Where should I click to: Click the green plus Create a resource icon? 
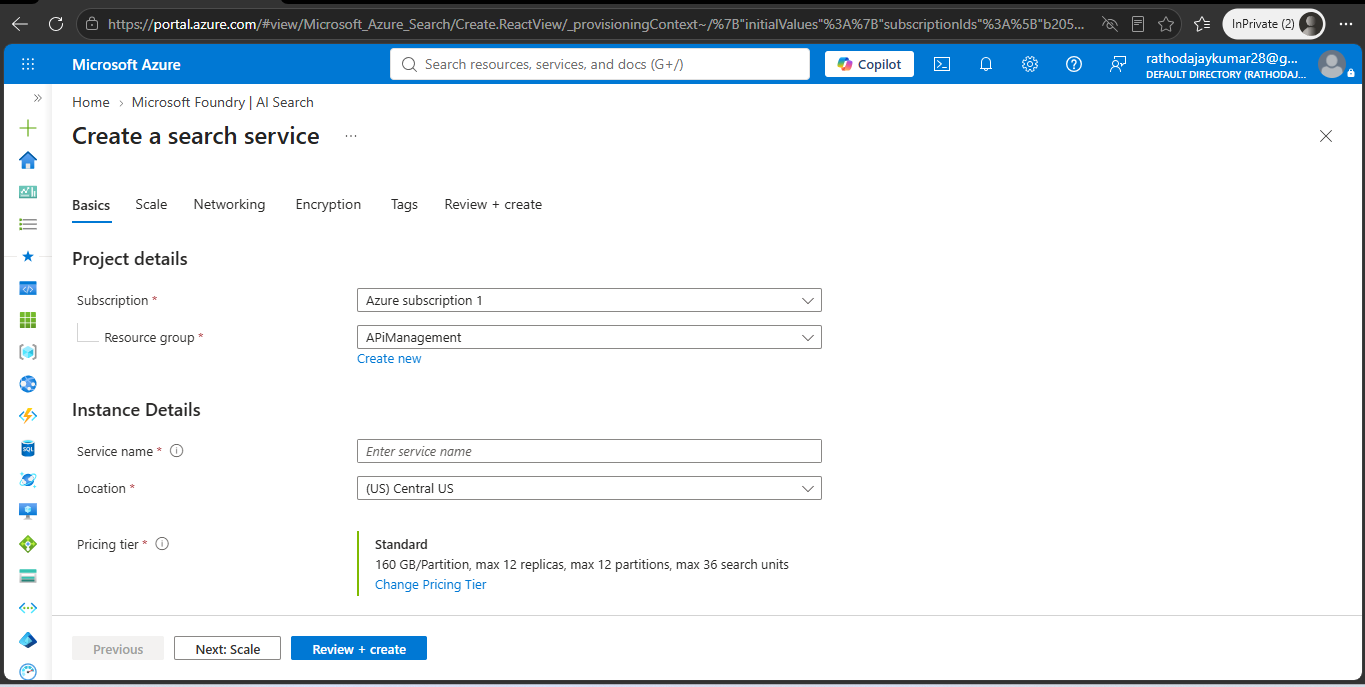point(28,128)
